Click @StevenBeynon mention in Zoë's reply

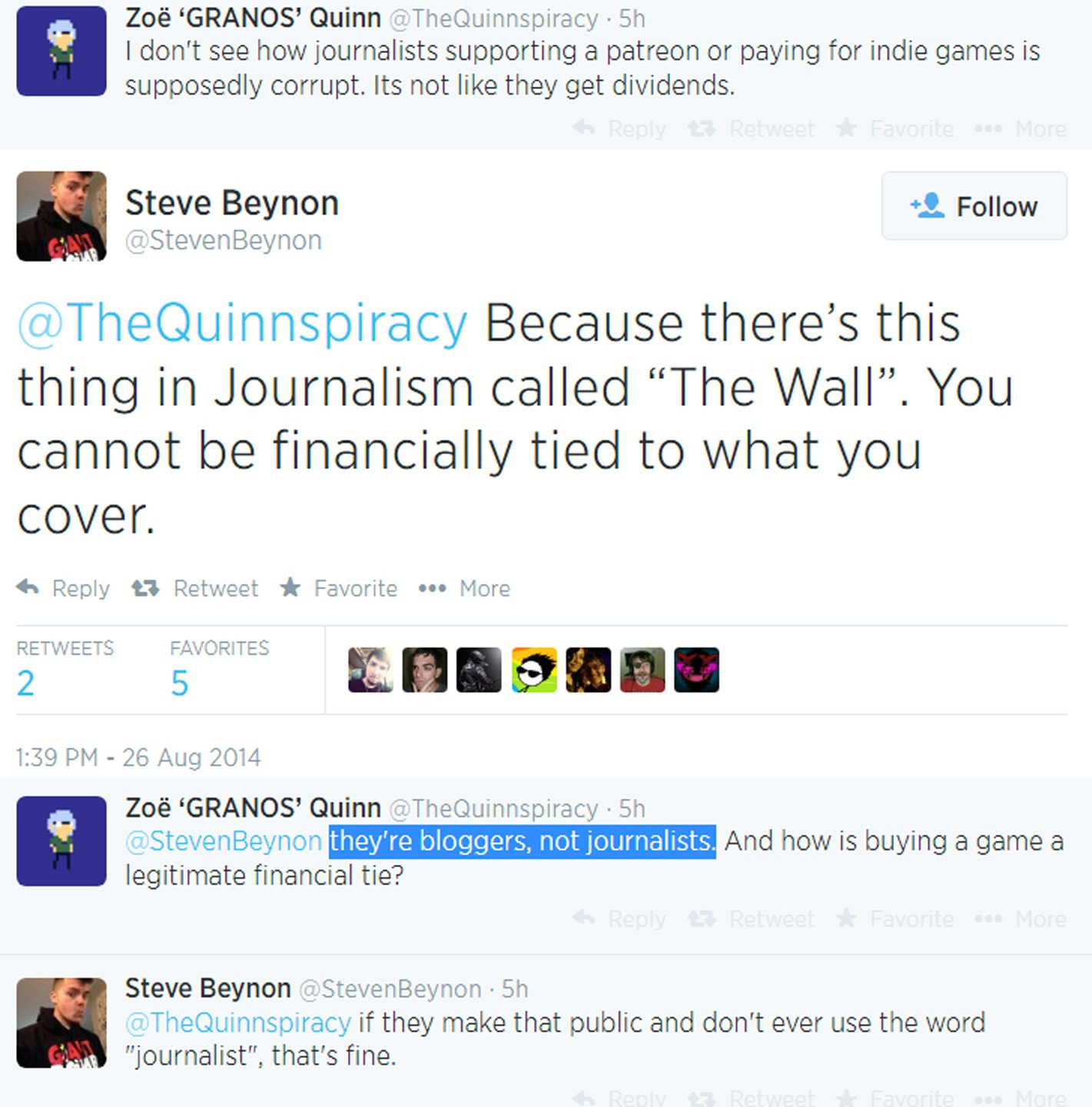pyautogui.click(x=224, y=841)
